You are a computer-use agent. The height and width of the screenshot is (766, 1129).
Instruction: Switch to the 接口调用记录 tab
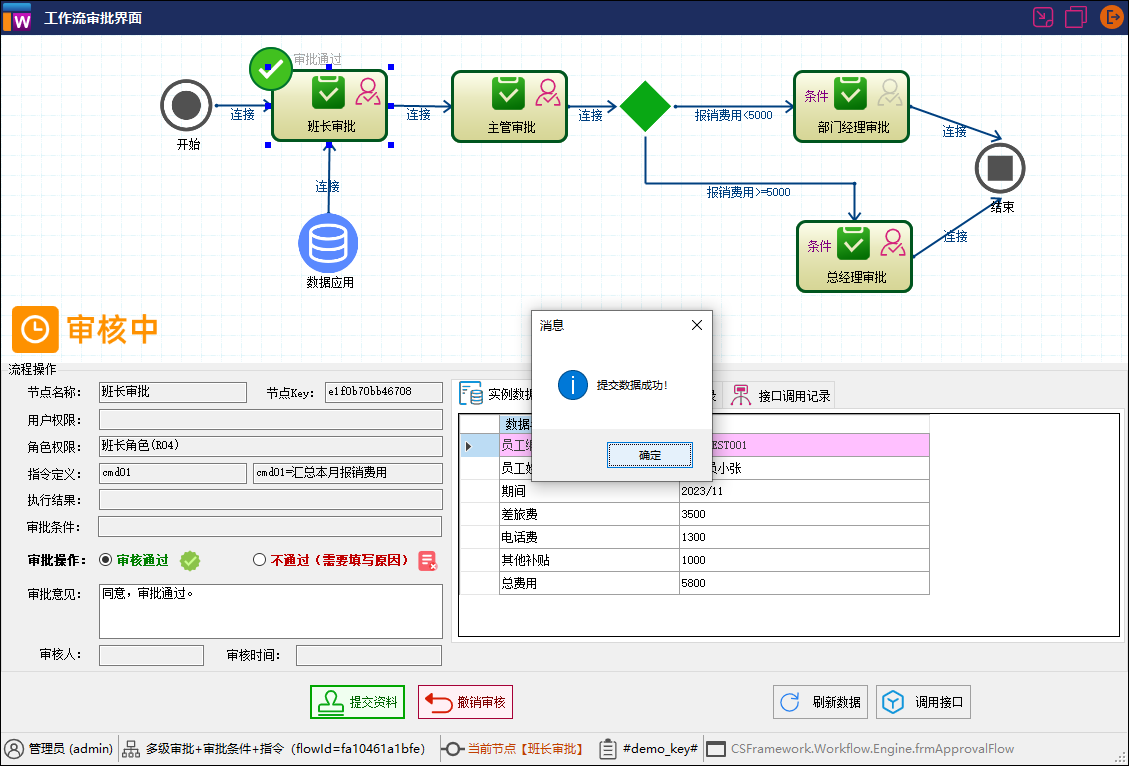tap(782, 395)
